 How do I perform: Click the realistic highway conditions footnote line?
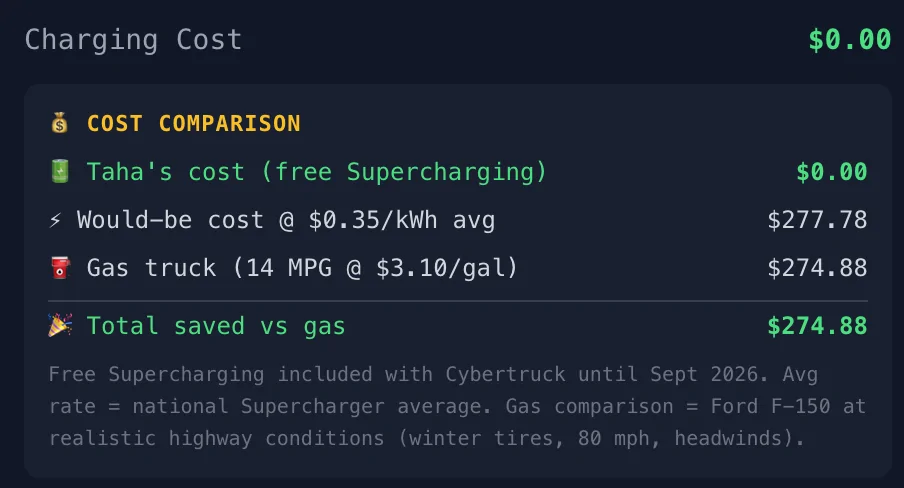[427, 438]
